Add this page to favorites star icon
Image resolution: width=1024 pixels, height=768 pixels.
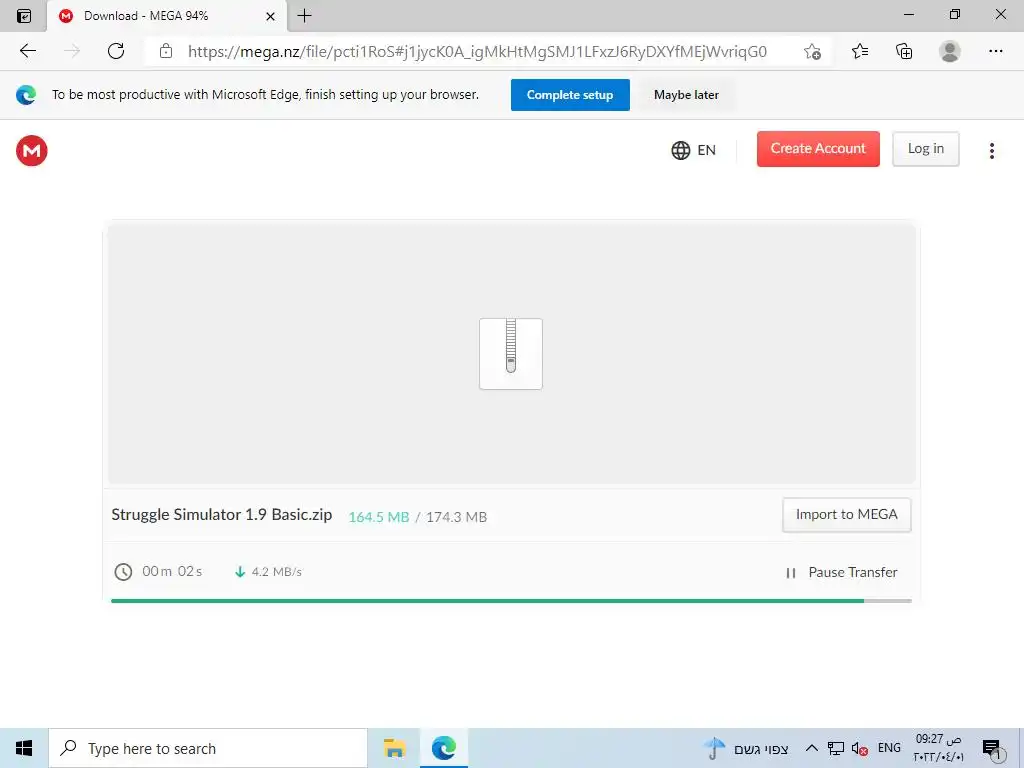tap(812, 52)
